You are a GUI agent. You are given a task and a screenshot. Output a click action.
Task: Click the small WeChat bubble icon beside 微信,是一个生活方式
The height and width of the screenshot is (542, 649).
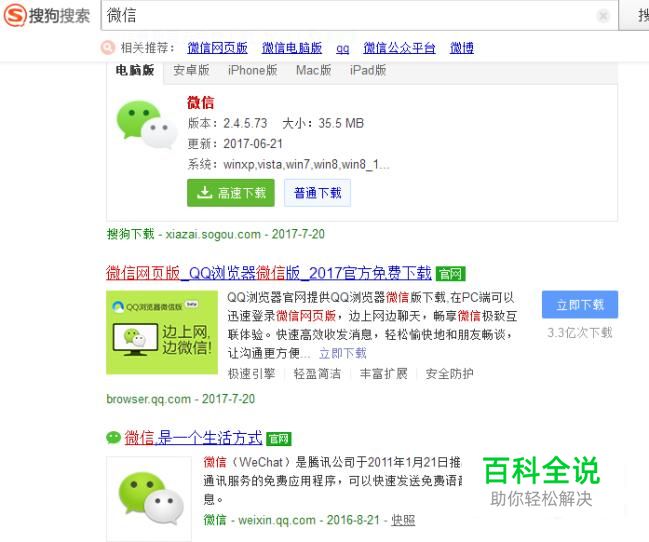pyautogui.click(x=113, y=438)
